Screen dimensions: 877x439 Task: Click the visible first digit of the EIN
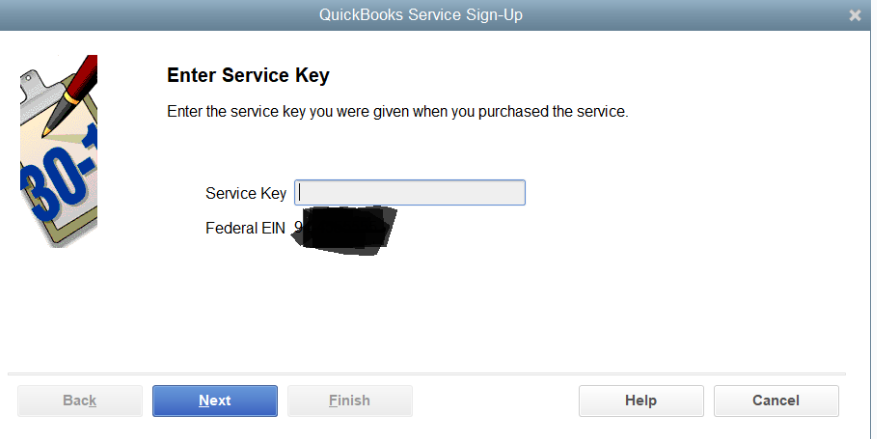click(298, 228)
